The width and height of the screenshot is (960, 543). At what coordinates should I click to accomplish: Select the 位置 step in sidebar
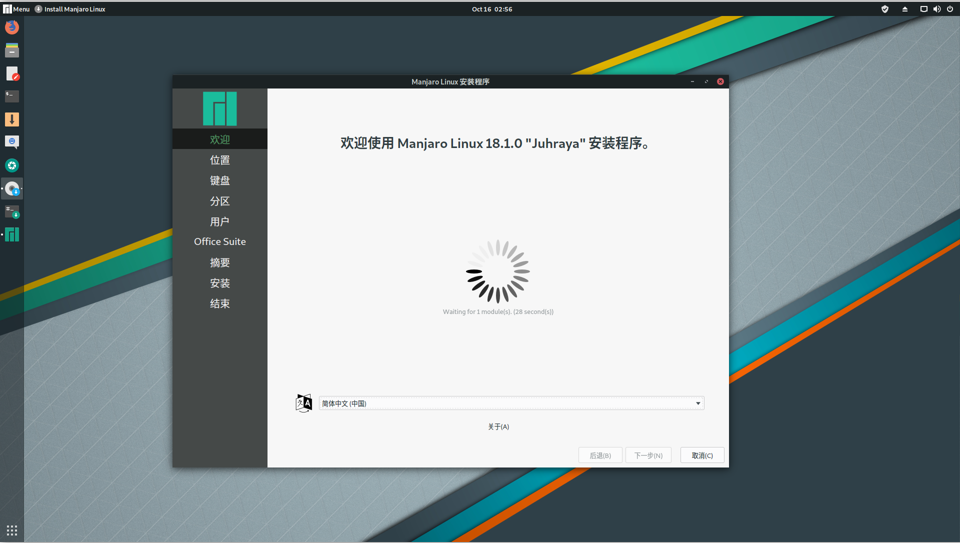coord(220,160)
